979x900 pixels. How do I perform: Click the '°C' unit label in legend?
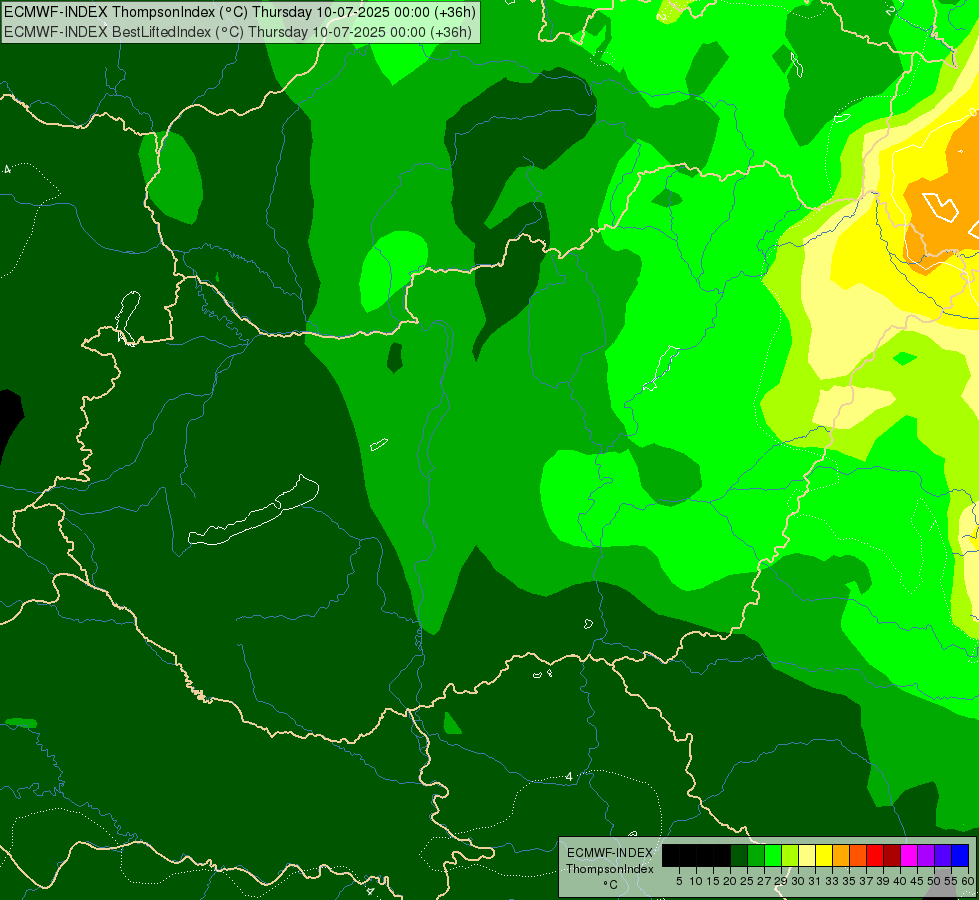[610, 884]
